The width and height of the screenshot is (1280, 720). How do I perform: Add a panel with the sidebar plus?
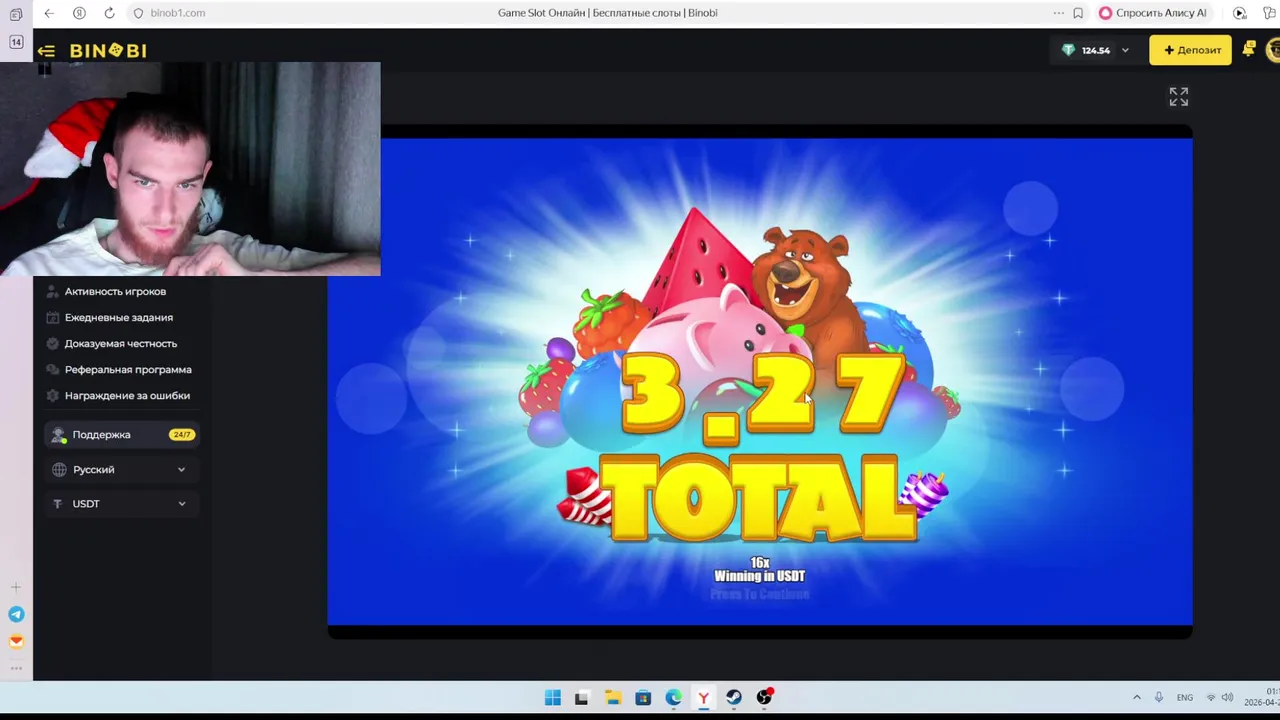click(16, 587)
